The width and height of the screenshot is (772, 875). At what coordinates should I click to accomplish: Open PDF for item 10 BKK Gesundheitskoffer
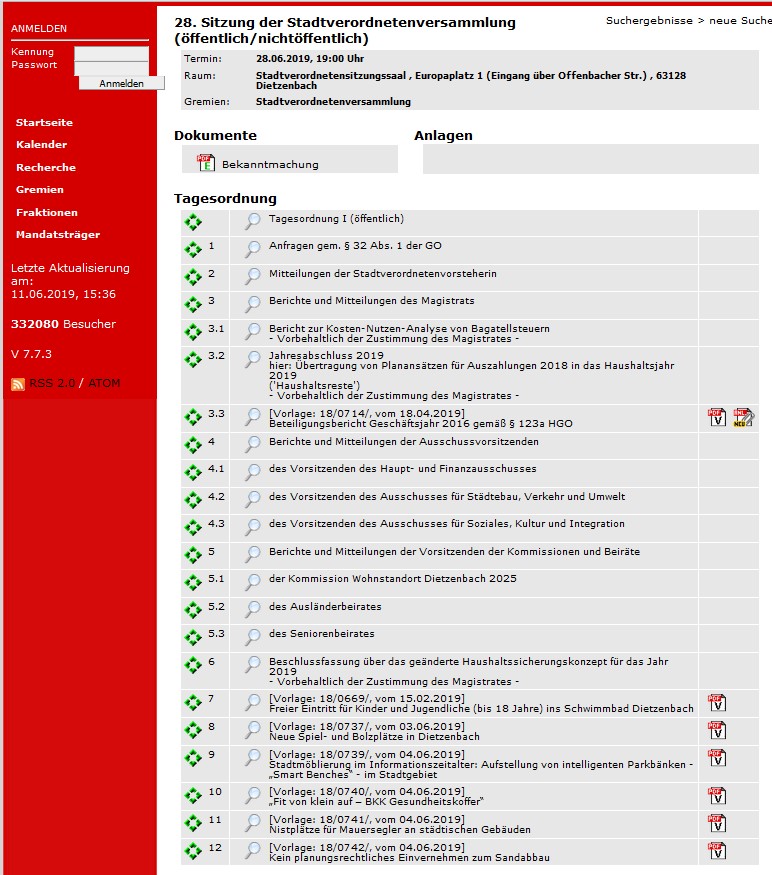tap(716, 796)
